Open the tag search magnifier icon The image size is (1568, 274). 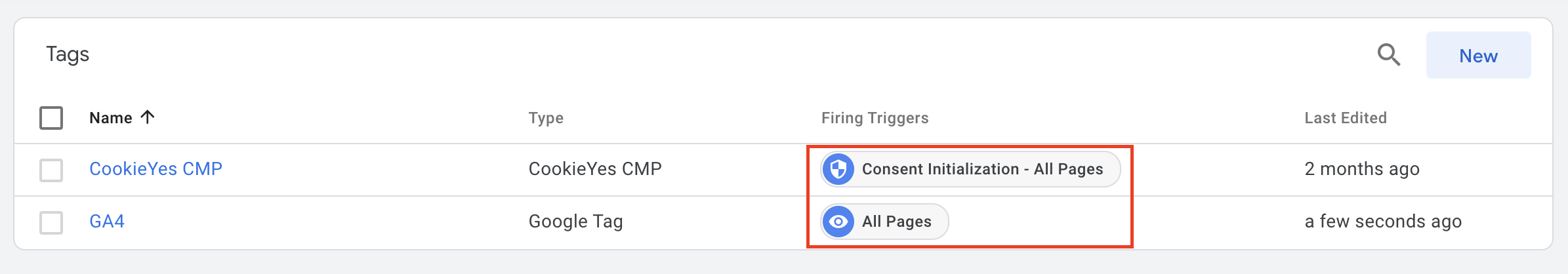pos(1388,55)
